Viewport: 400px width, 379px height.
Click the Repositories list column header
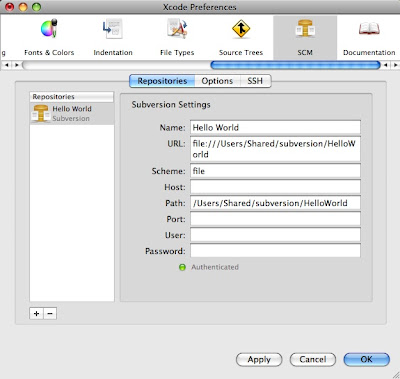point(72,97)
